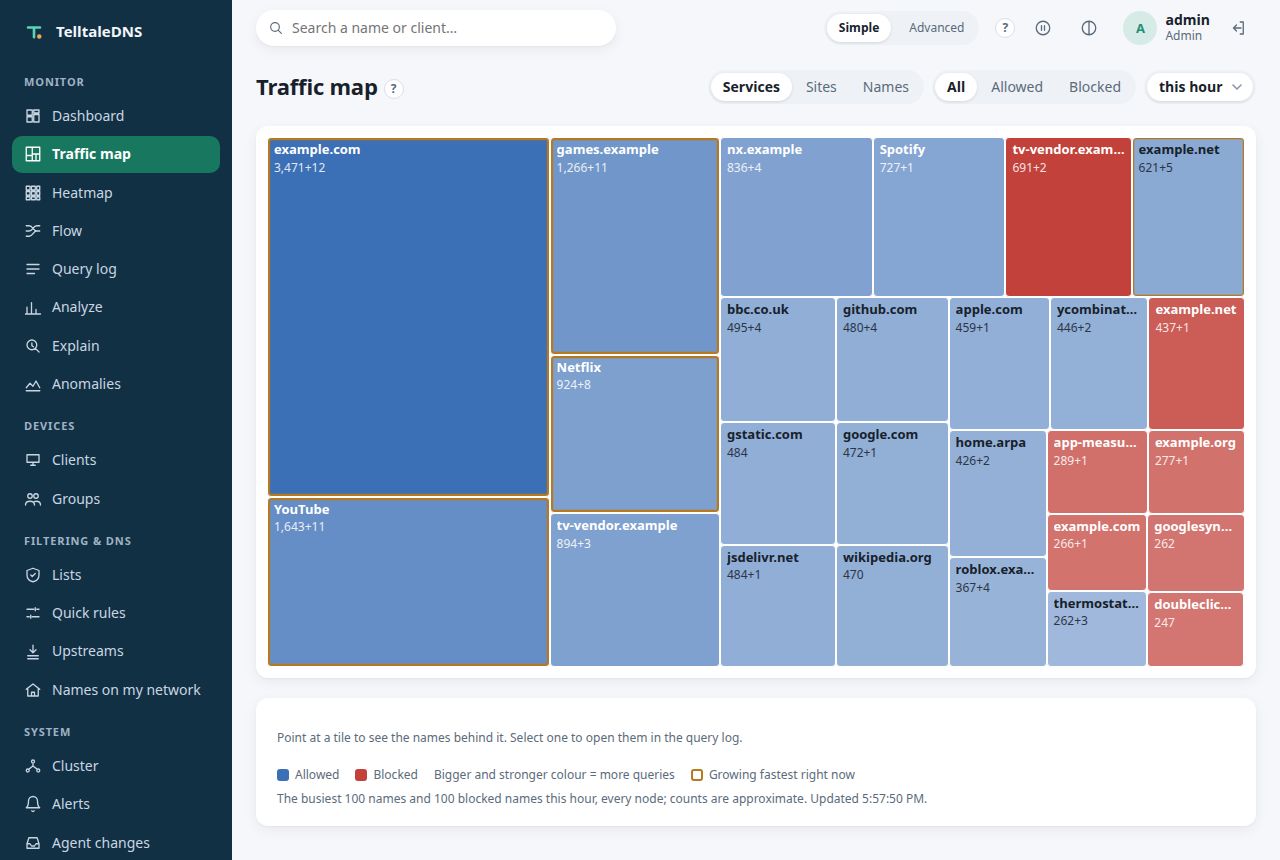Screen dimensions: 1280x860
Task: Focus the search name or client field
Action: click(436, 28)
